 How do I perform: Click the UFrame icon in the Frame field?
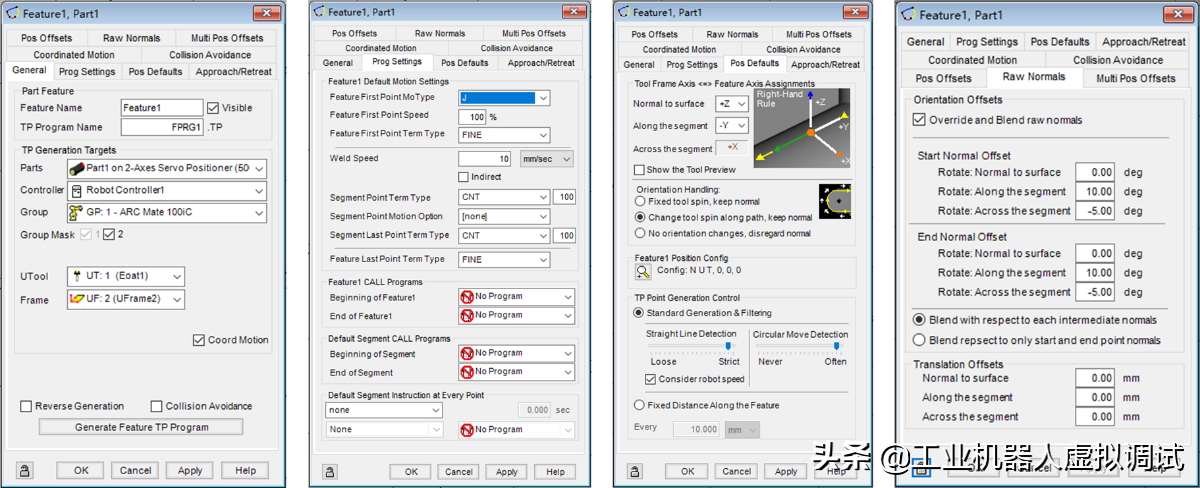point(76,299)
